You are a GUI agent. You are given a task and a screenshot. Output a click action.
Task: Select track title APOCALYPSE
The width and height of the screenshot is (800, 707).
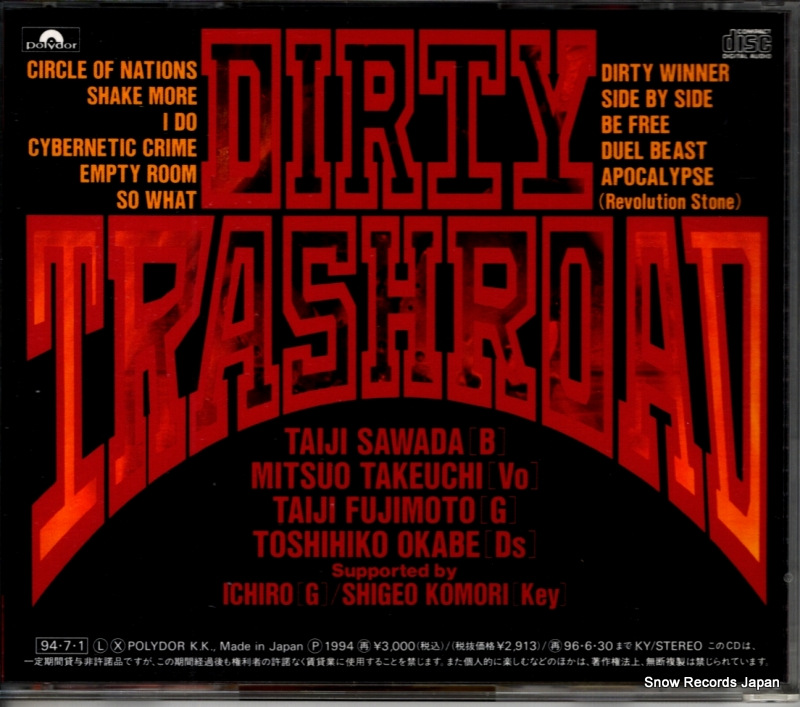point(657,177)
